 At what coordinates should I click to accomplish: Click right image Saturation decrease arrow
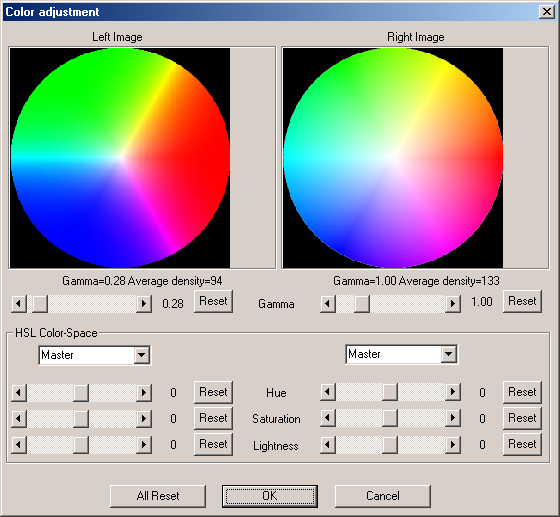coord(328,418)
